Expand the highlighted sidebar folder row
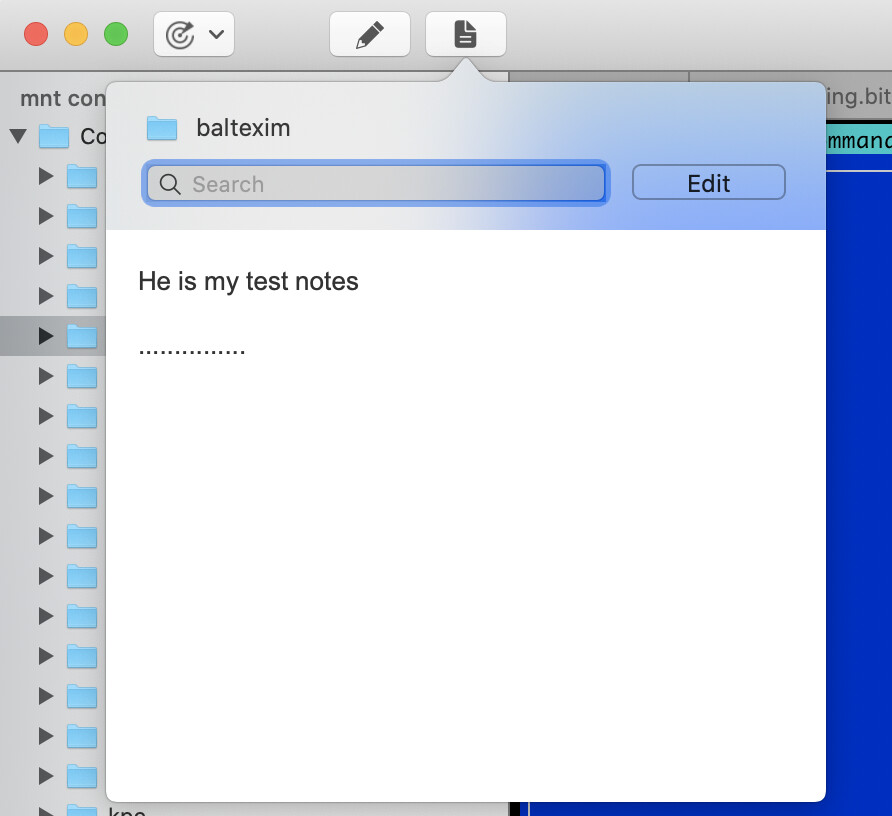Viewport: 892px width, 816px height. click(x=45, y=336)
